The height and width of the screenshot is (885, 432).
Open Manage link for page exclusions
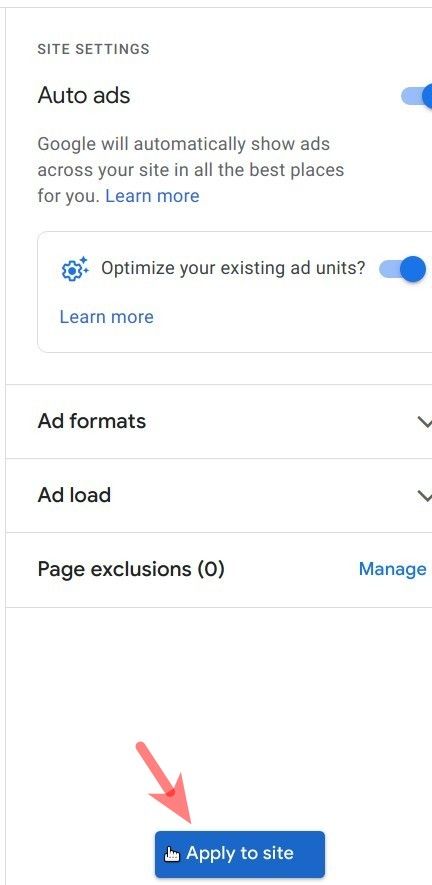392,569
